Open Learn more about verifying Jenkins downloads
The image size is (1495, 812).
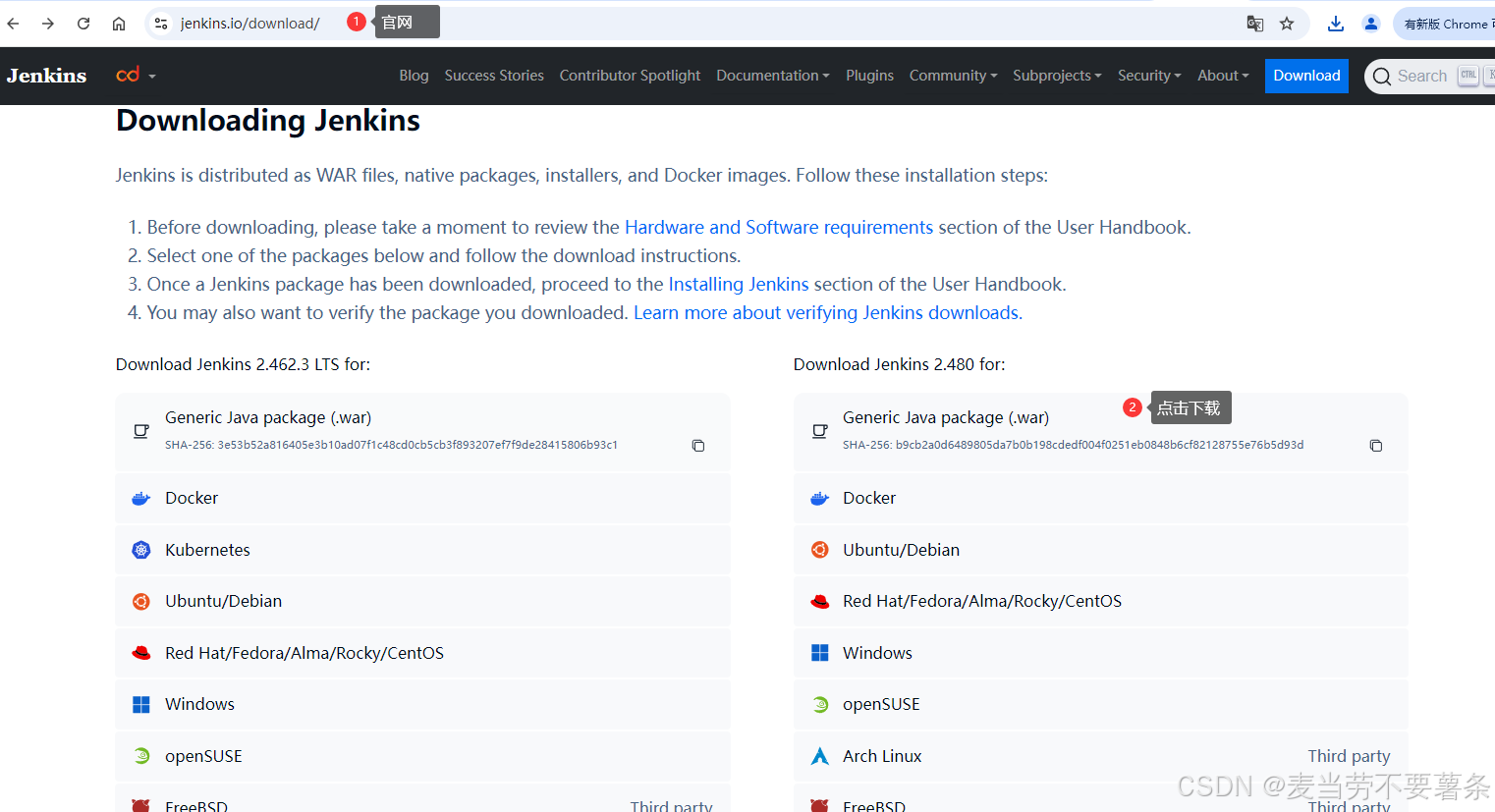(826, 312)
